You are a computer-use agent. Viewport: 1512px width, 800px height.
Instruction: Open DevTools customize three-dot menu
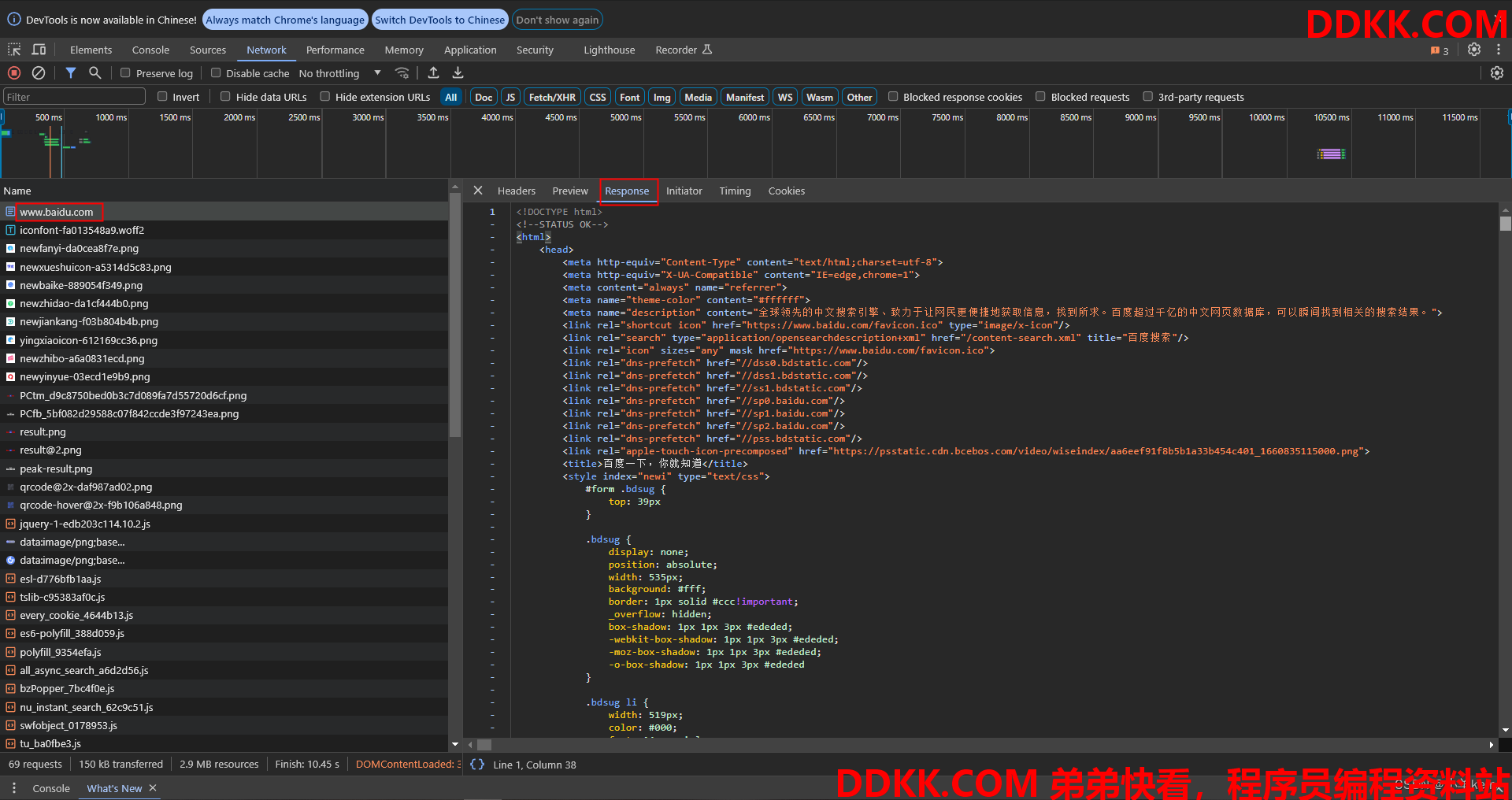1498,50
